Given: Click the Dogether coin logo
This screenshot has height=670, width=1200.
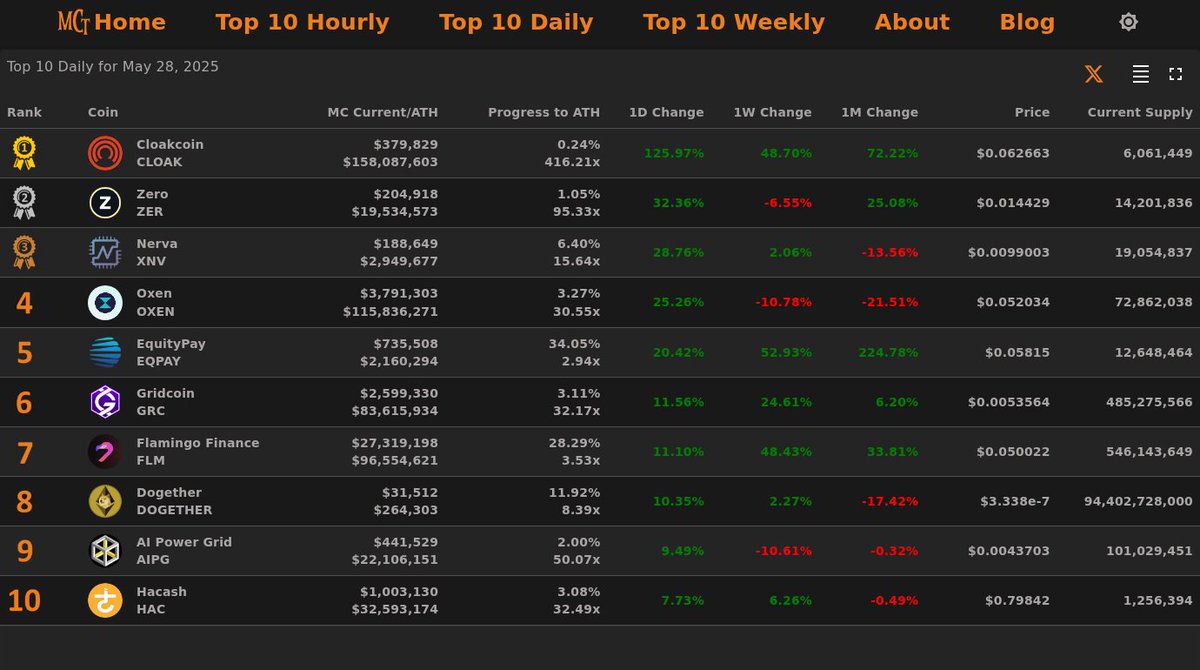Looking at the screenshot, I should (105, 501).
